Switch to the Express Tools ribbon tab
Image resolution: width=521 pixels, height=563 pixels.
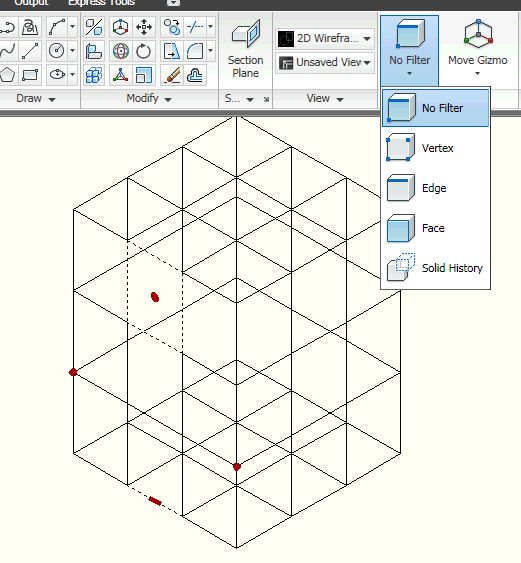tap(102, 3)
